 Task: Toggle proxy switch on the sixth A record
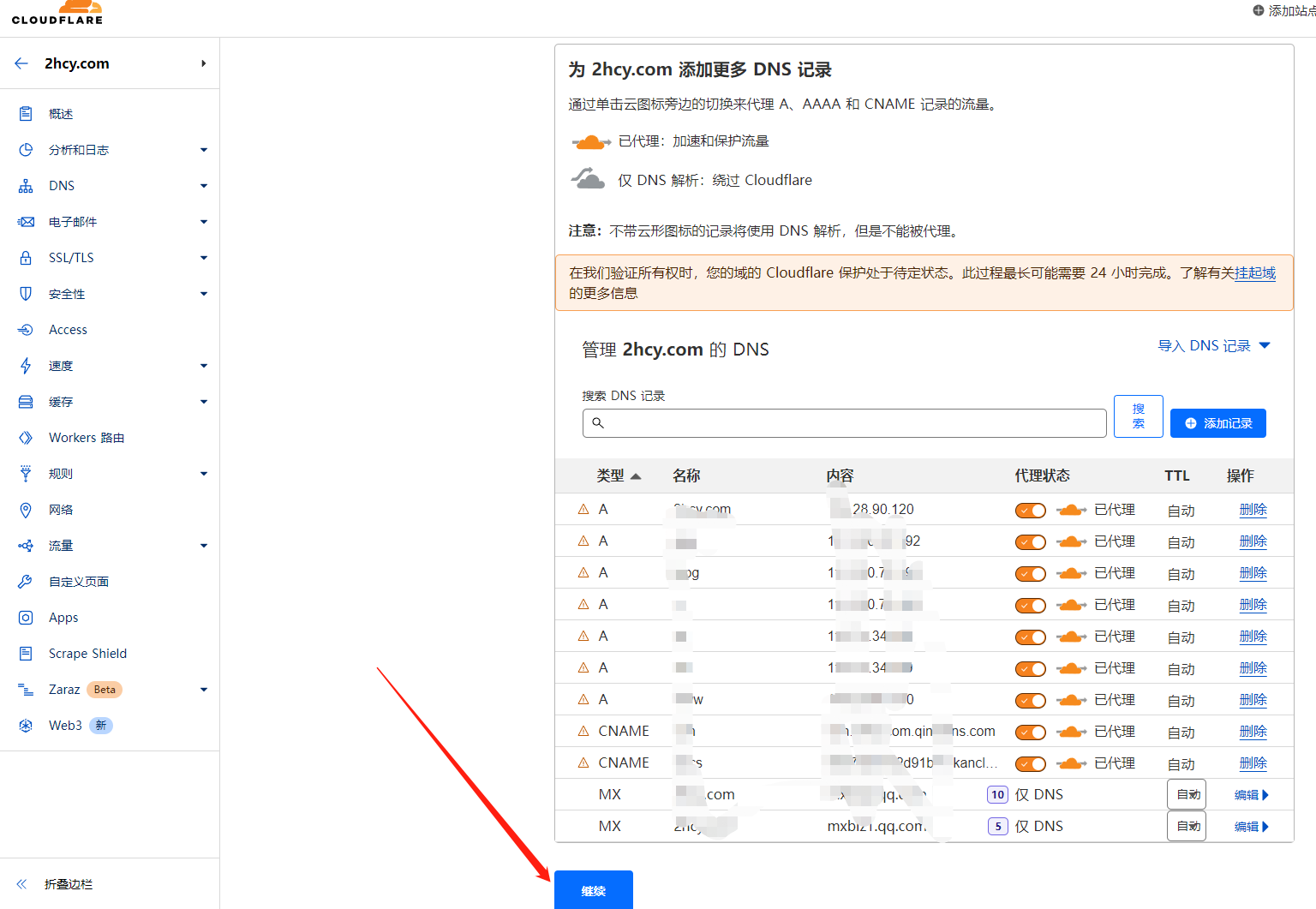(1031, 669)
